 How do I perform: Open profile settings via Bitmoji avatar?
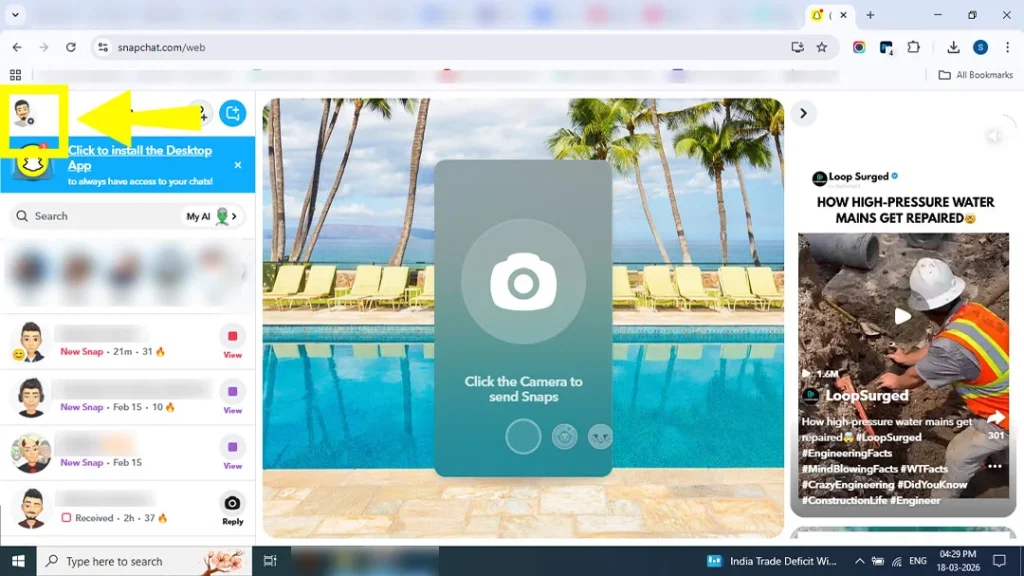pyautogui.click(x=23, y=114)
